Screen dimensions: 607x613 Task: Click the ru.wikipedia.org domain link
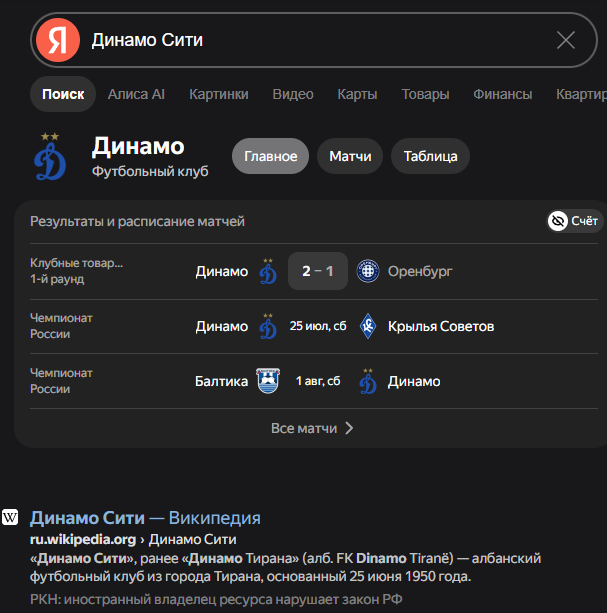(83, 540)
